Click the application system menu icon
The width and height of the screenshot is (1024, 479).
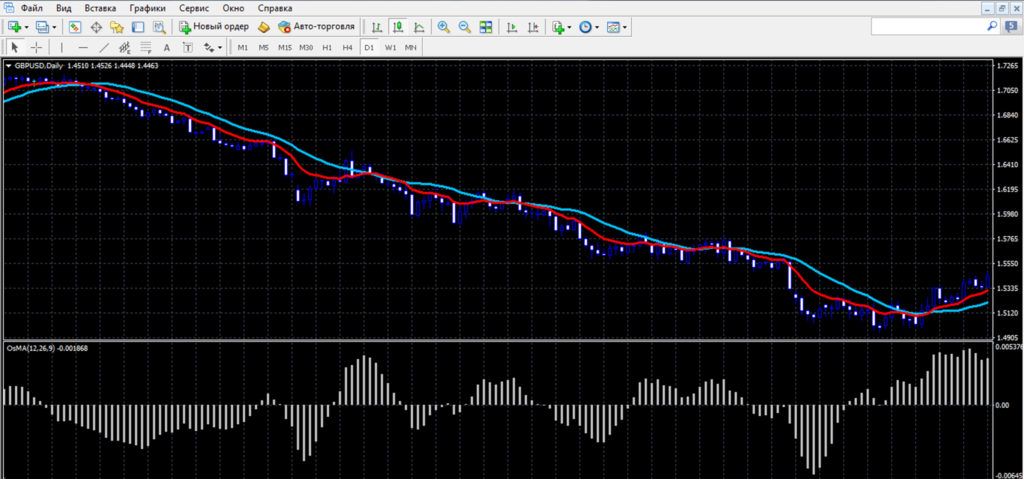tap(8, 8)
